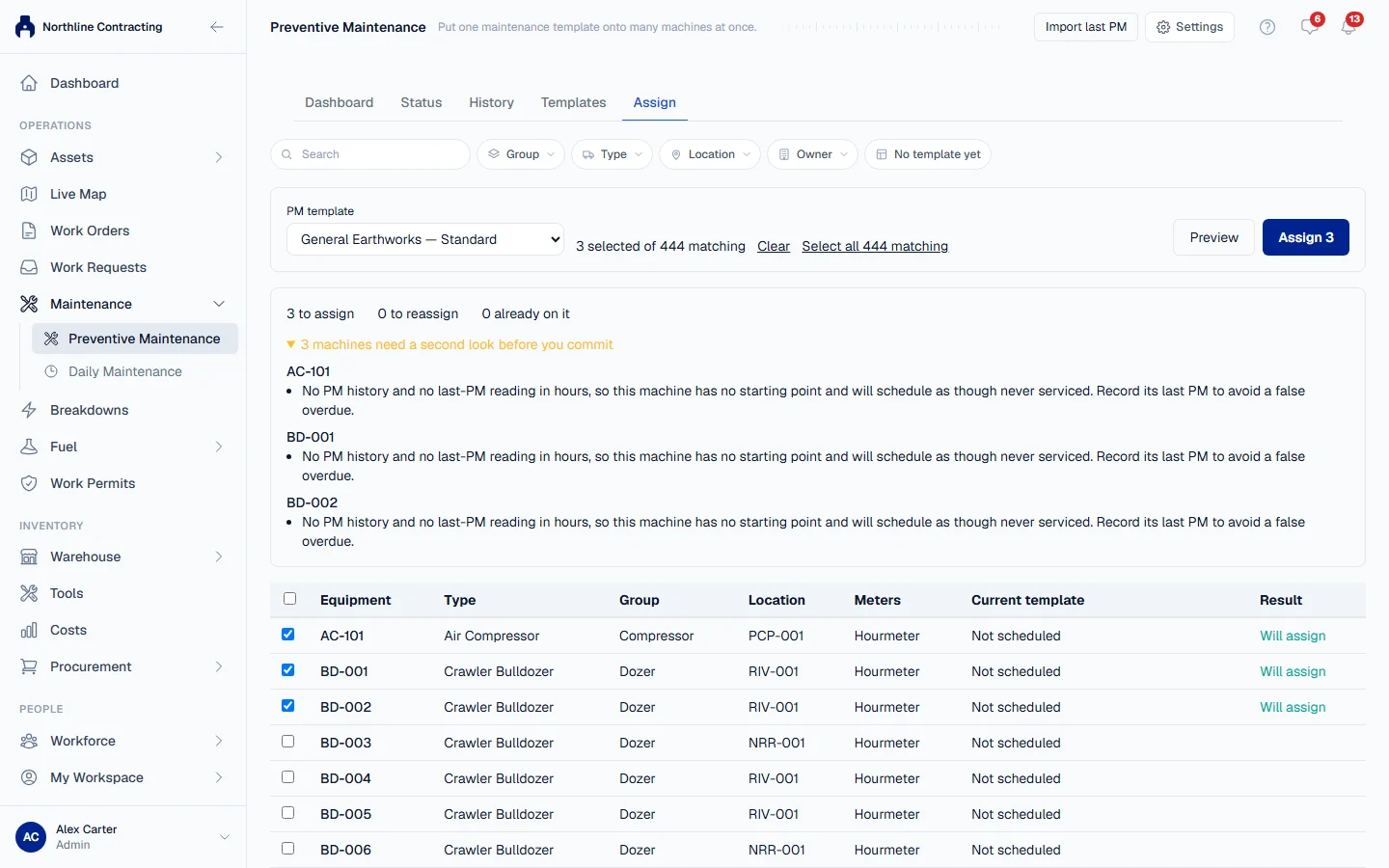Viewport: 1389px width, 868px height.
Task: Click the Fuel icon in sidebar
Action: [29, 447]
